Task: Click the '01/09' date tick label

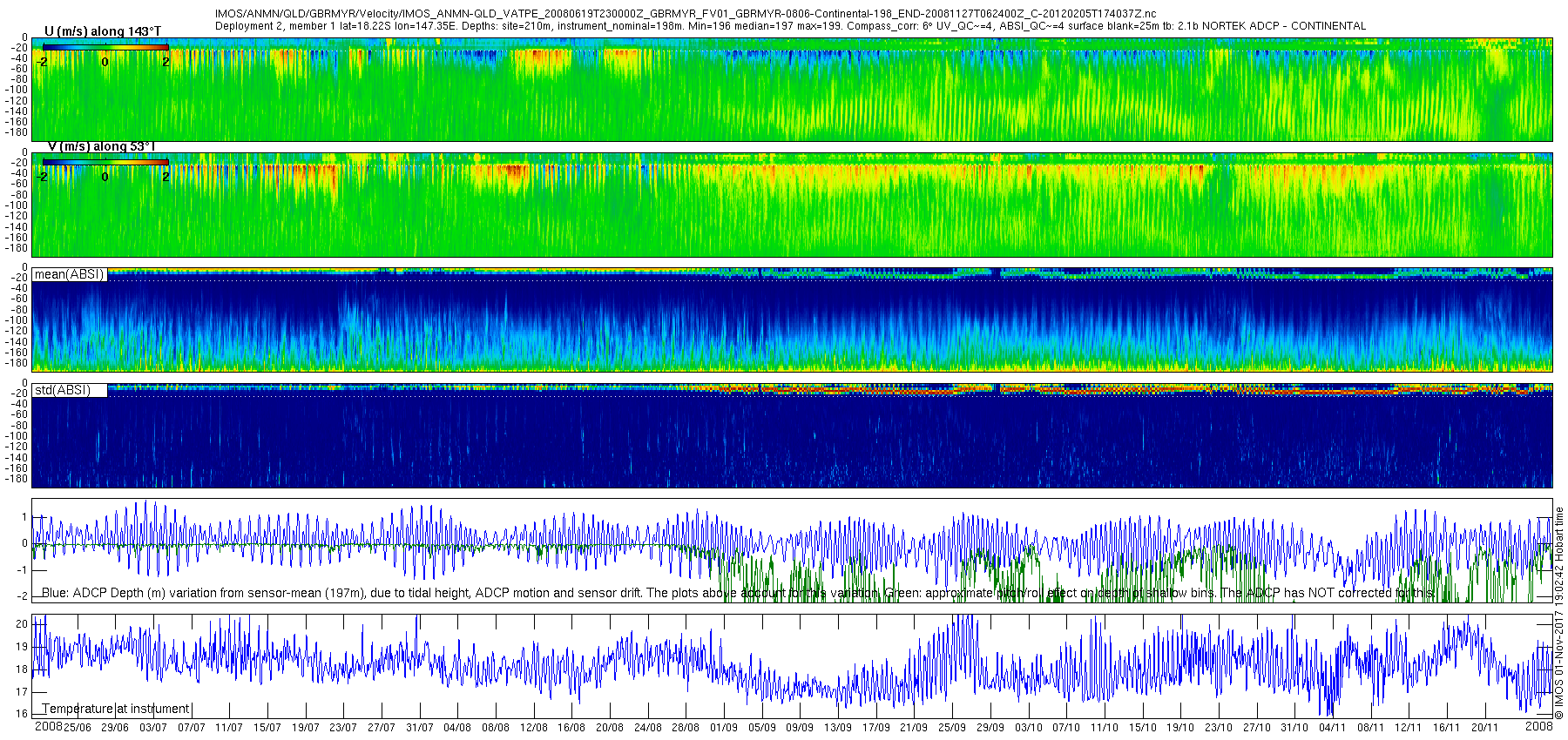Action: tap(724, 727)
